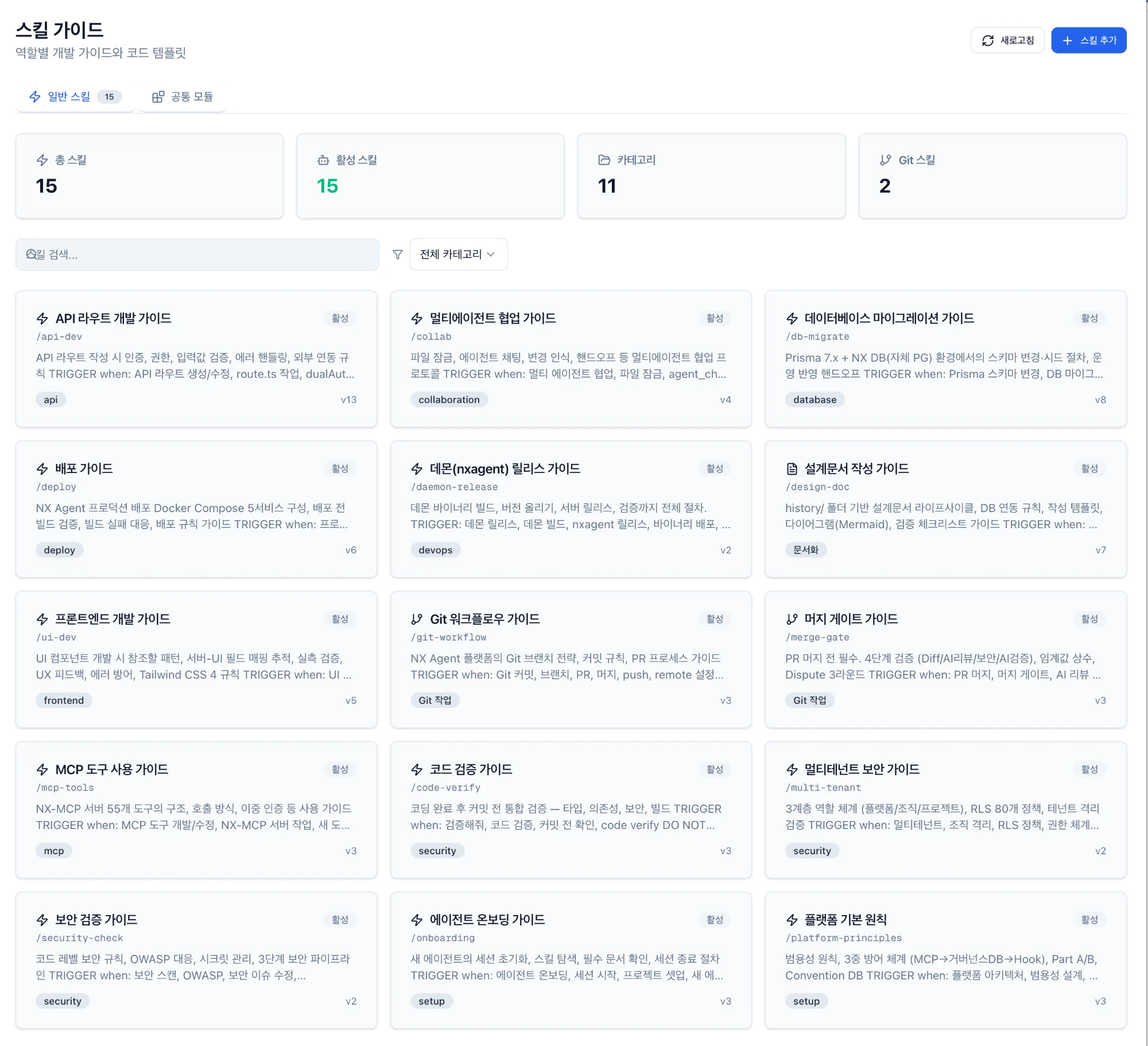
Task: Click lightning icon of 플랫폼 기본 원칙
Action: click(792, 920)
